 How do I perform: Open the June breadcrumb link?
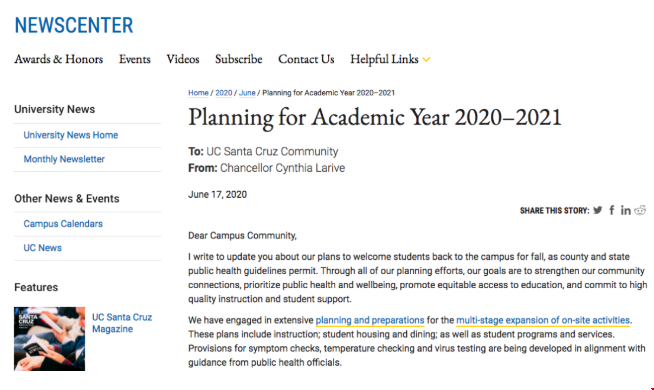click(x=247, y=93)
